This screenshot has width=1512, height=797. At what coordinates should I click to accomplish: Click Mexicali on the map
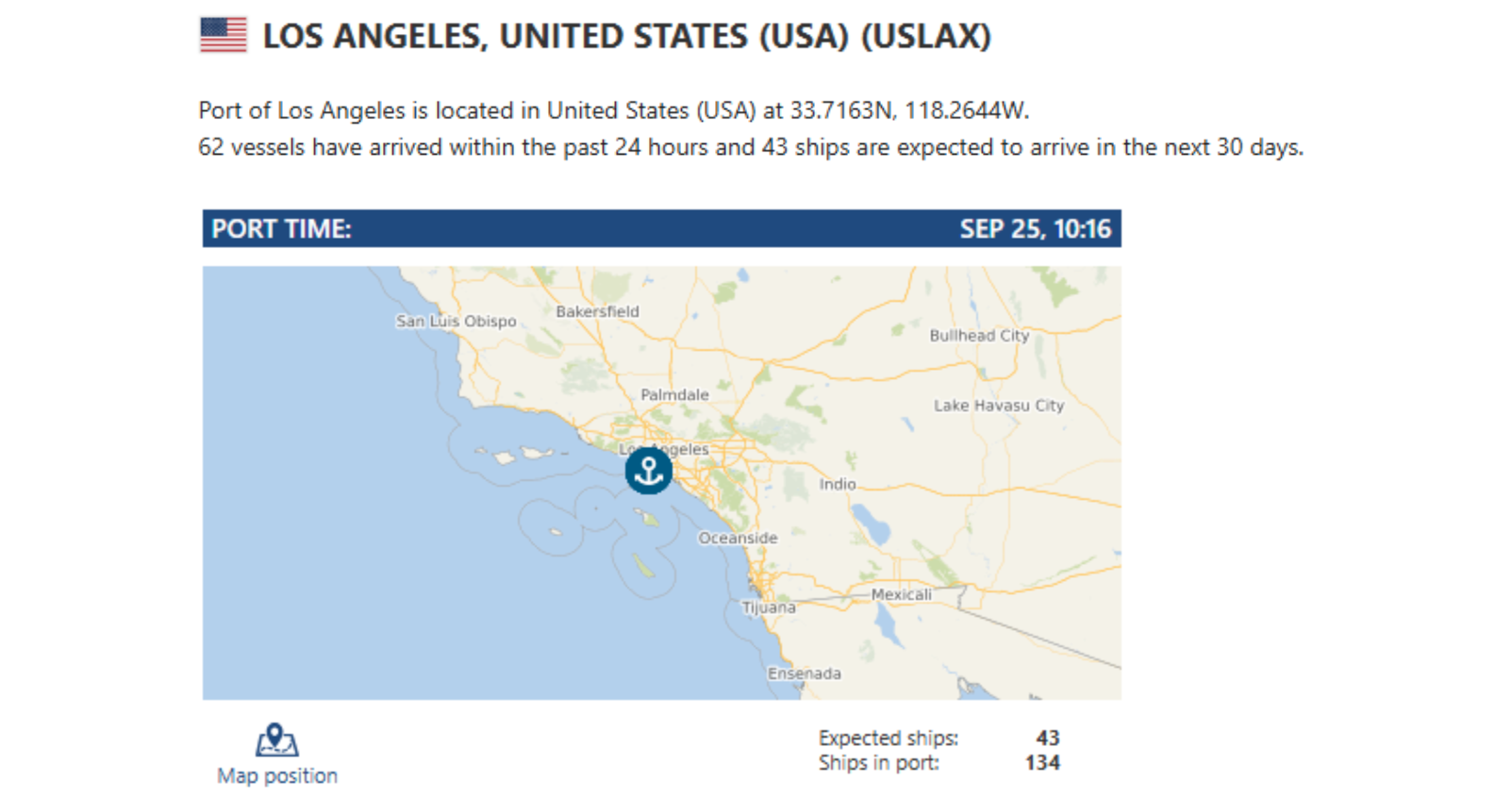(x=901, y=594)
